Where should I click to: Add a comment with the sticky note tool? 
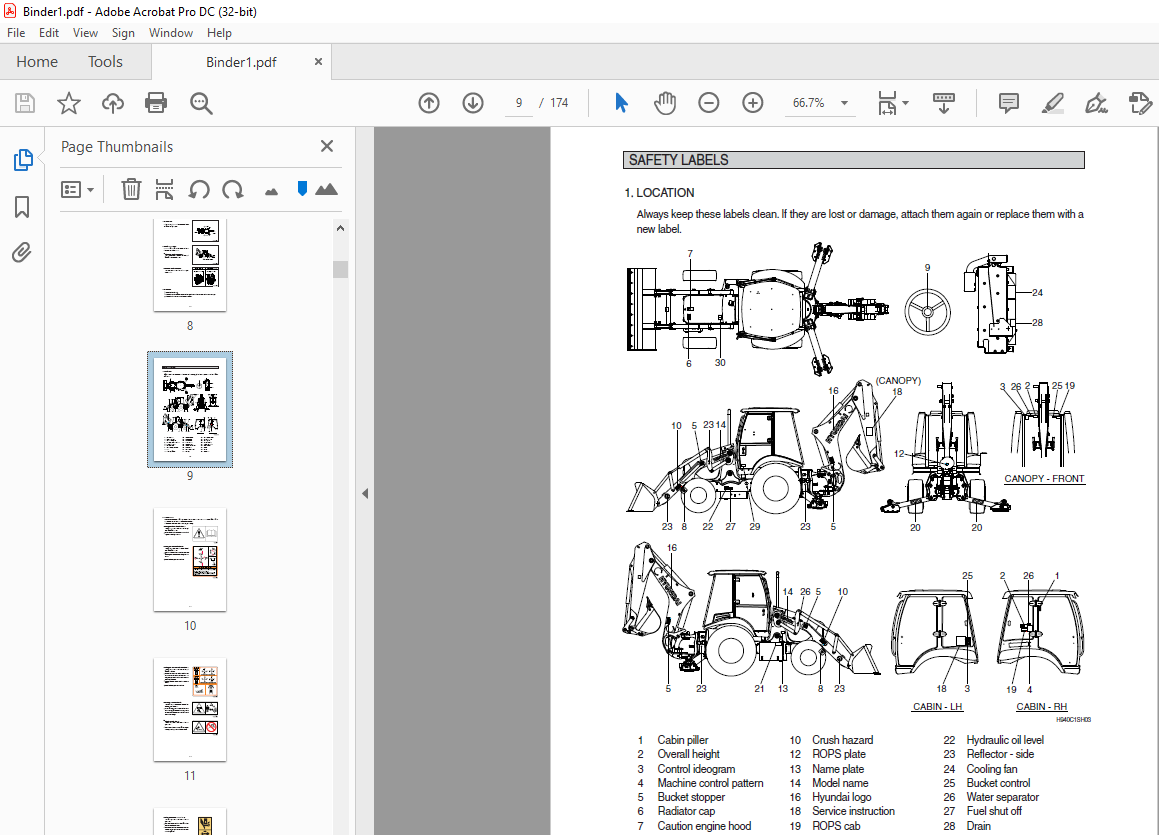pyautogui.click(x=1008, y=103)
